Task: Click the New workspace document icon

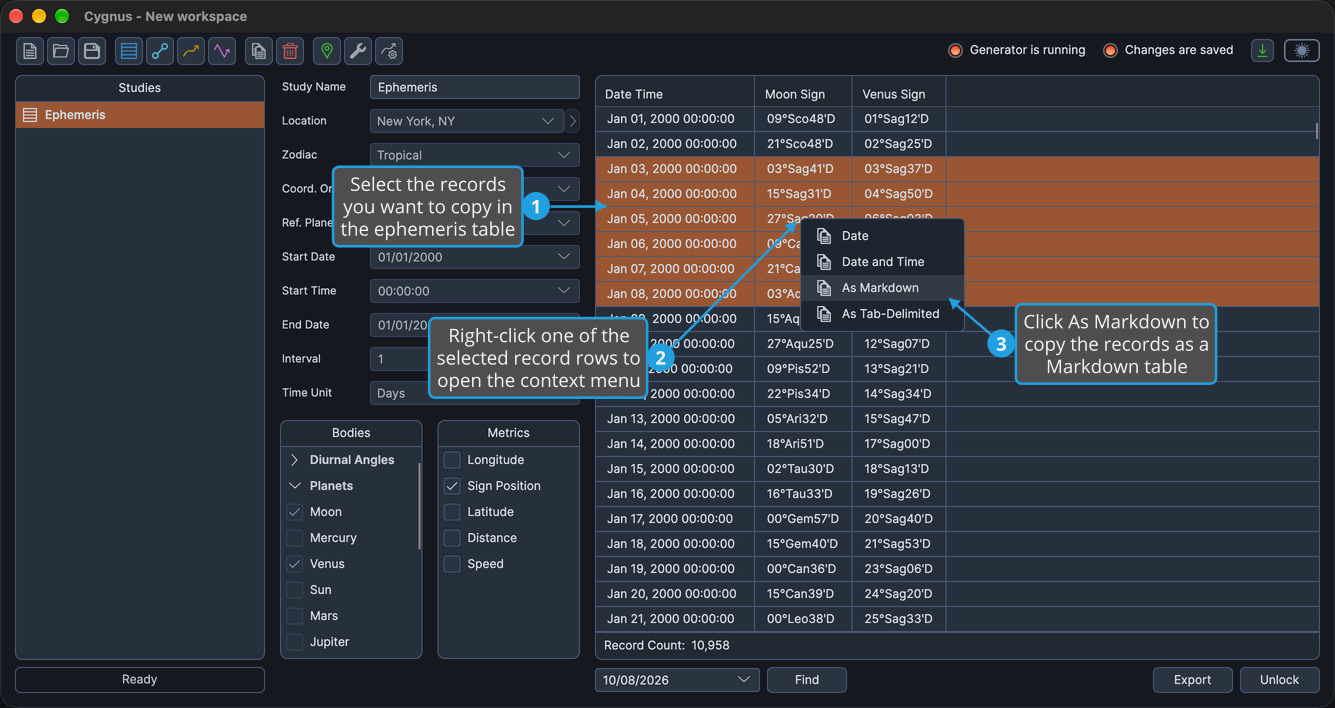Action: pyautogui.click(x=30, y=51)
